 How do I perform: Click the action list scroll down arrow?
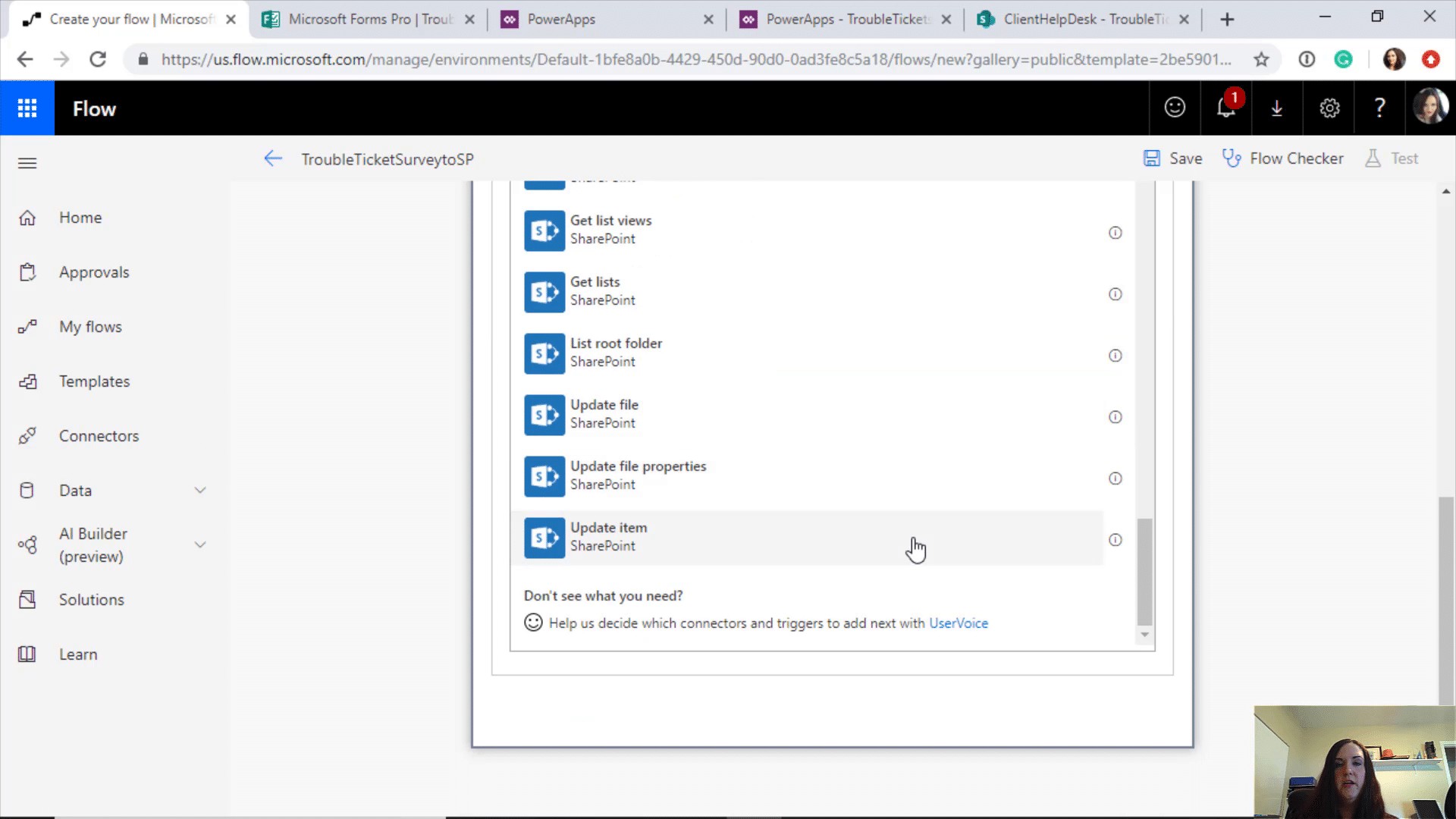coord(1144,635)
